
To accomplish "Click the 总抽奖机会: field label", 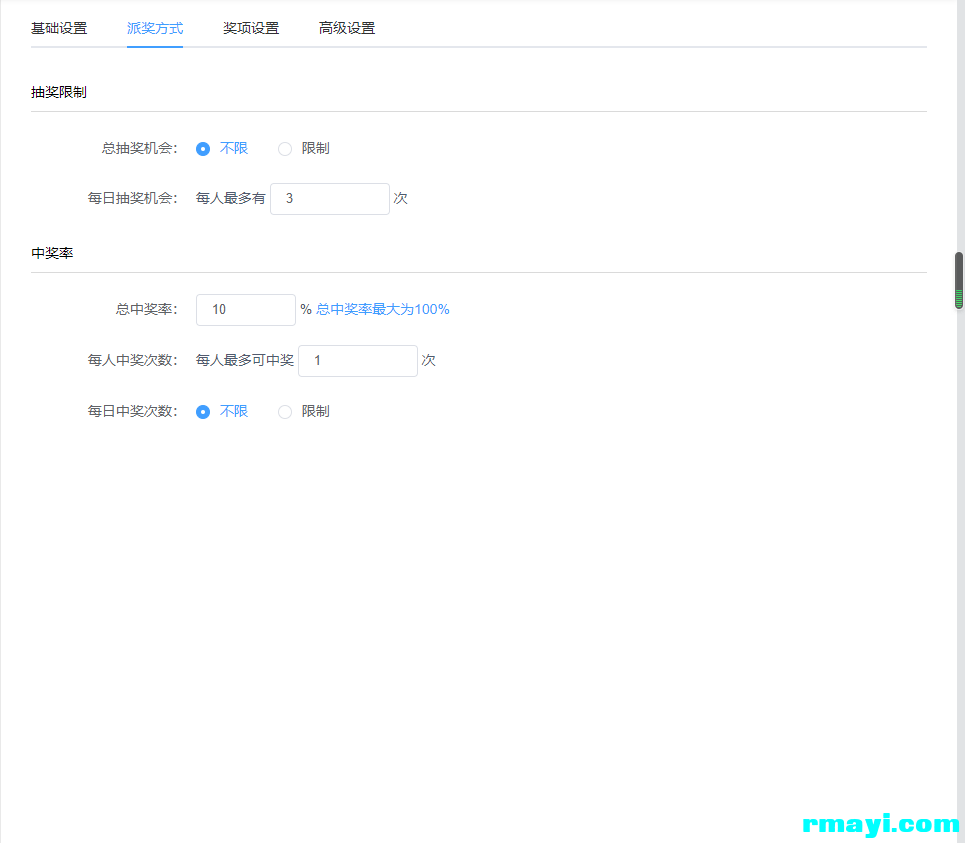I will 140,149.
